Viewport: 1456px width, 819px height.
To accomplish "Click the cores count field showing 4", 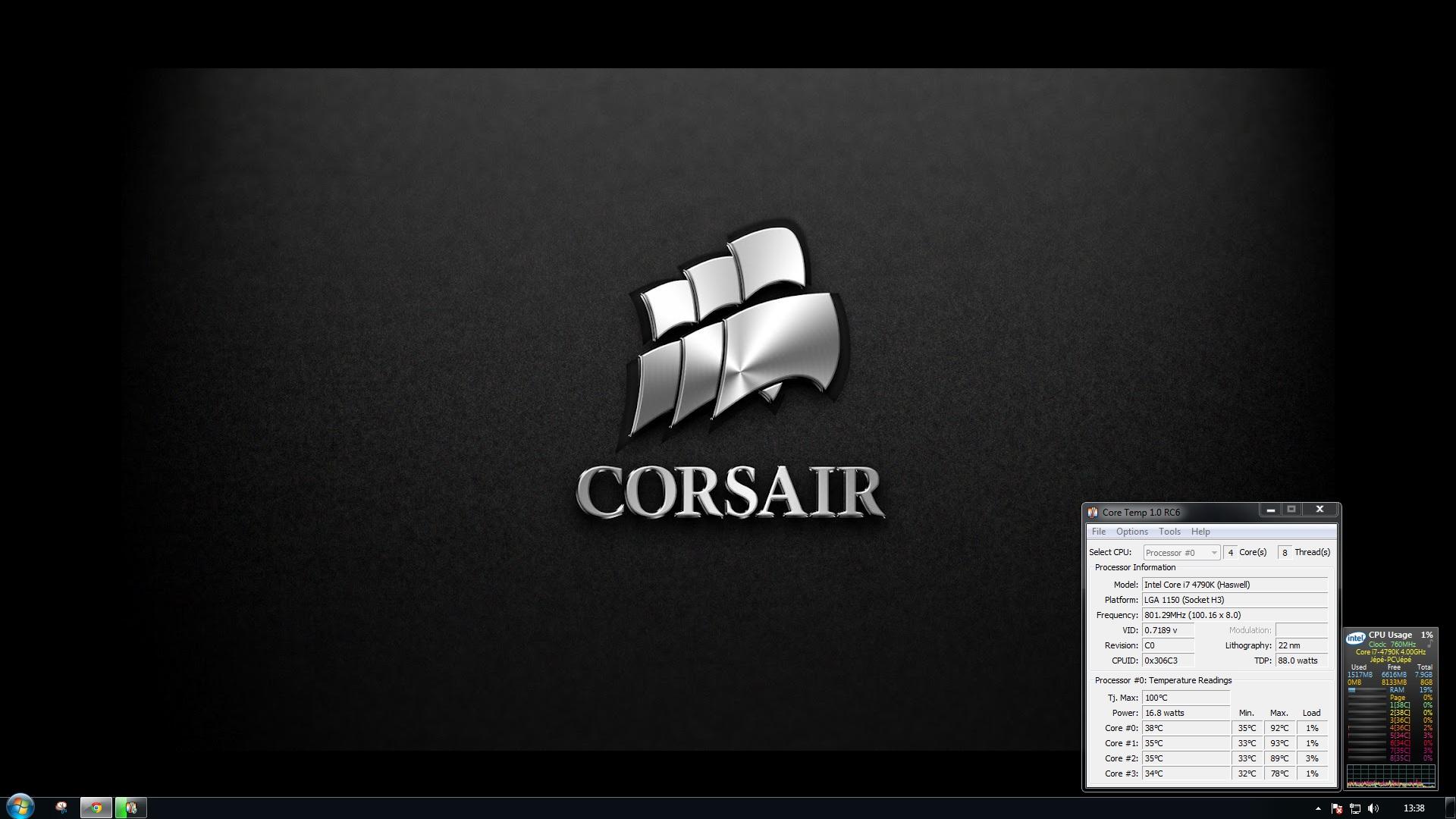I will click(1230, 553).
